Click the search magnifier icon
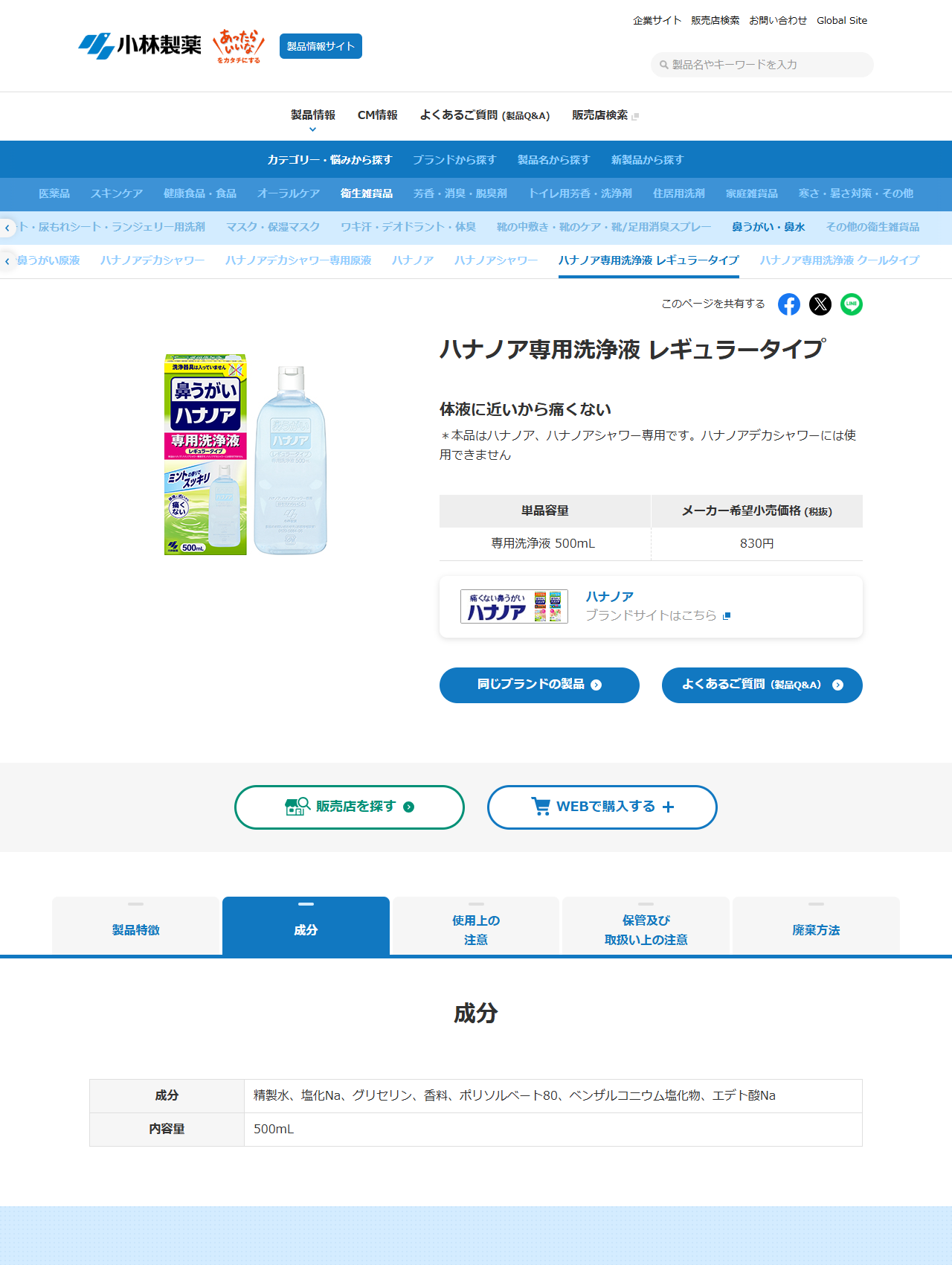This screenshot has width=952, height=1265. pos(664,65)
